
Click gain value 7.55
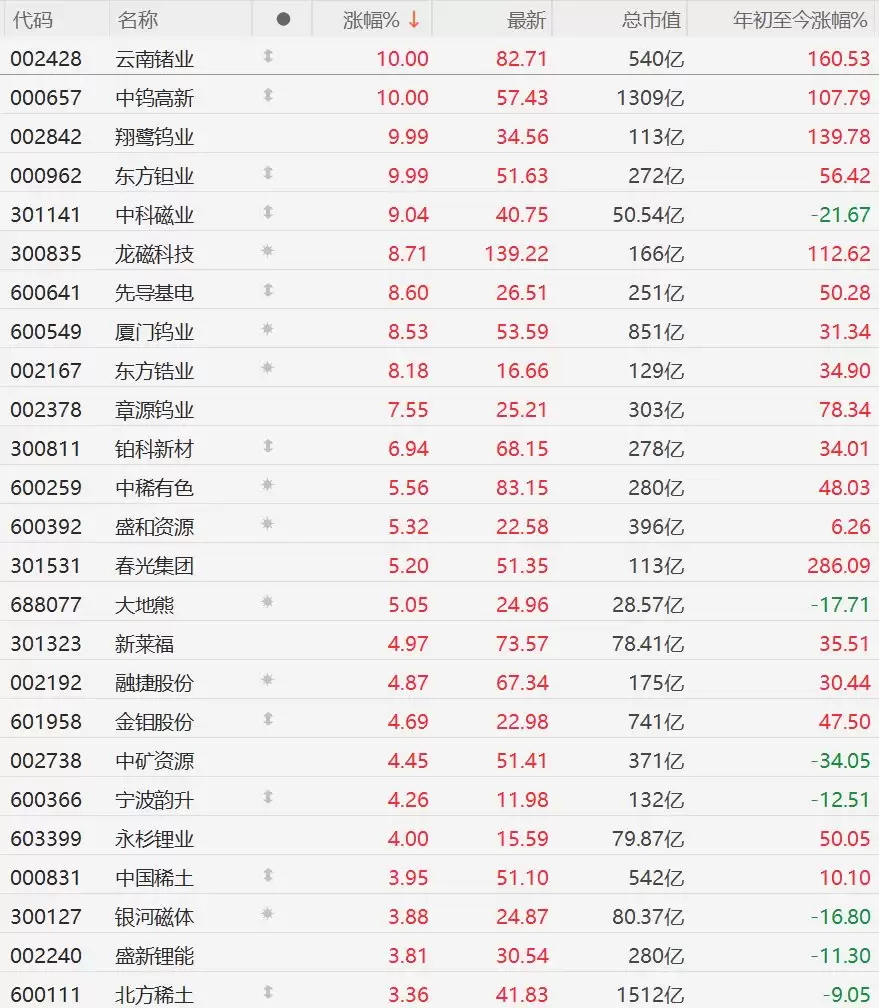[408, 410]
